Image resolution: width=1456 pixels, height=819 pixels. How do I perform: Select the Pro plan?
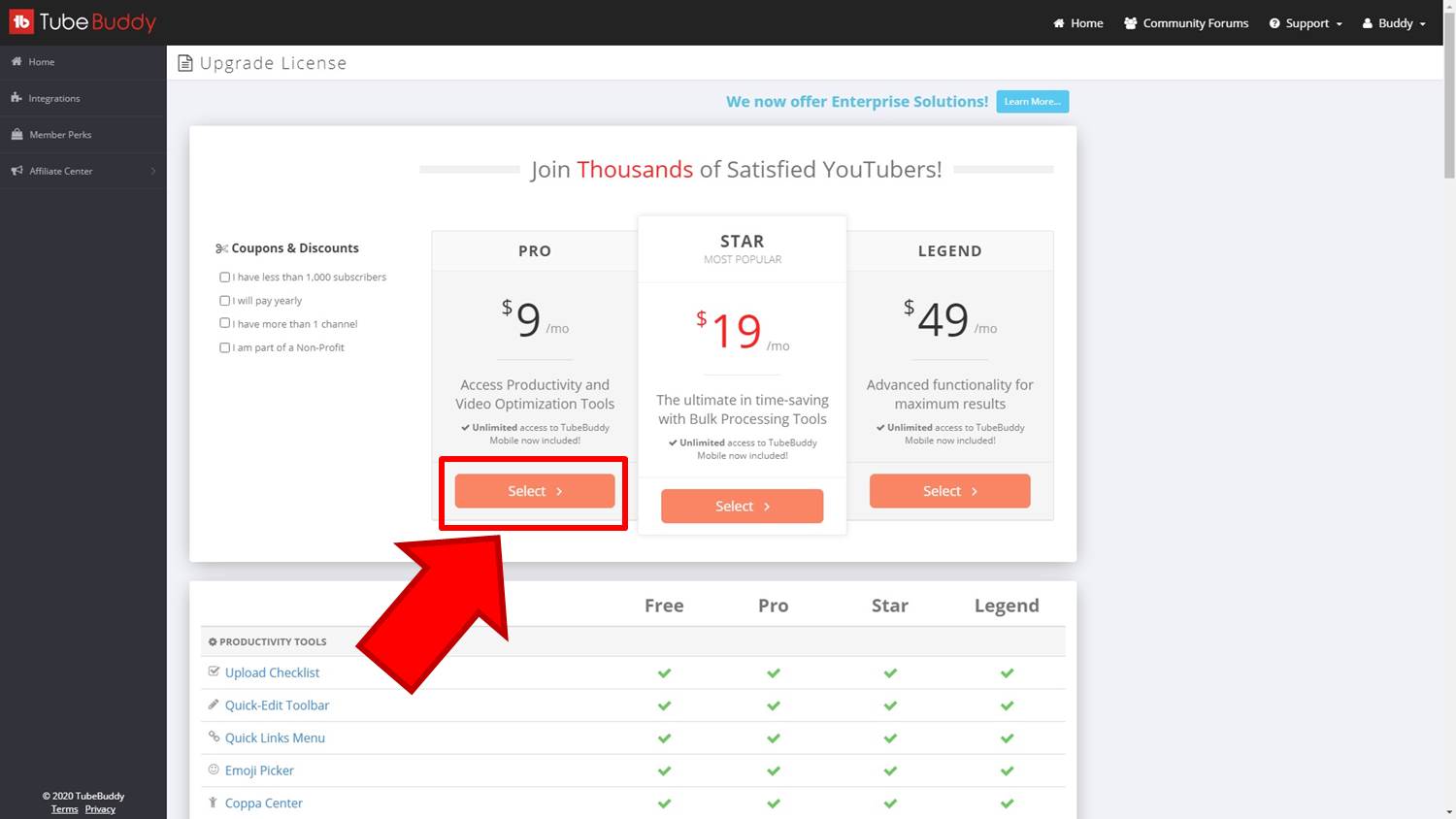535,491
